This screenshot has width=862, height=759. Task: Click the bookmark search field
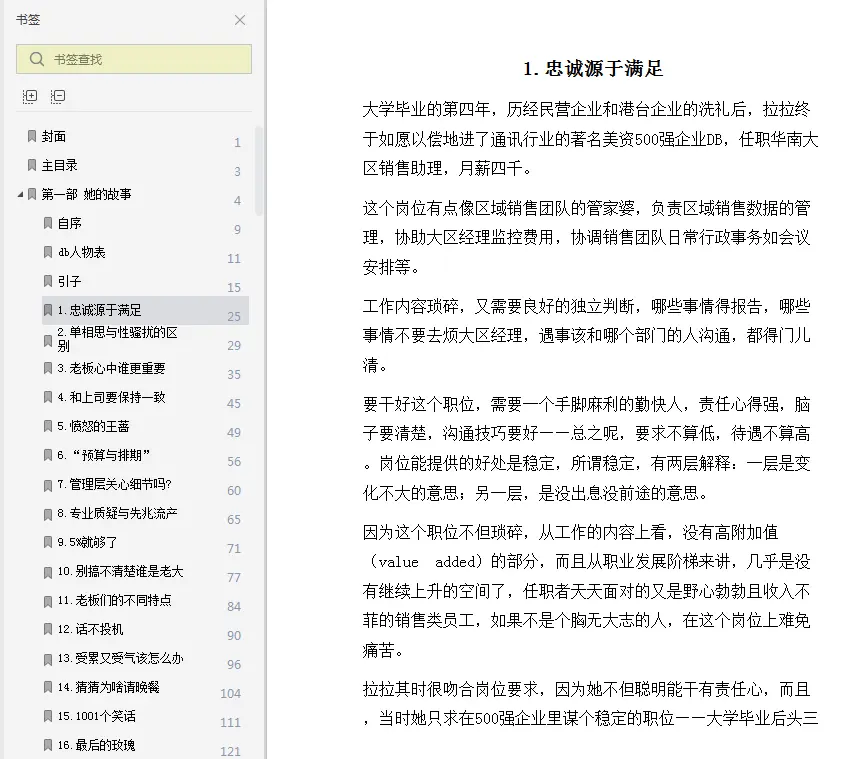[134, 59]
